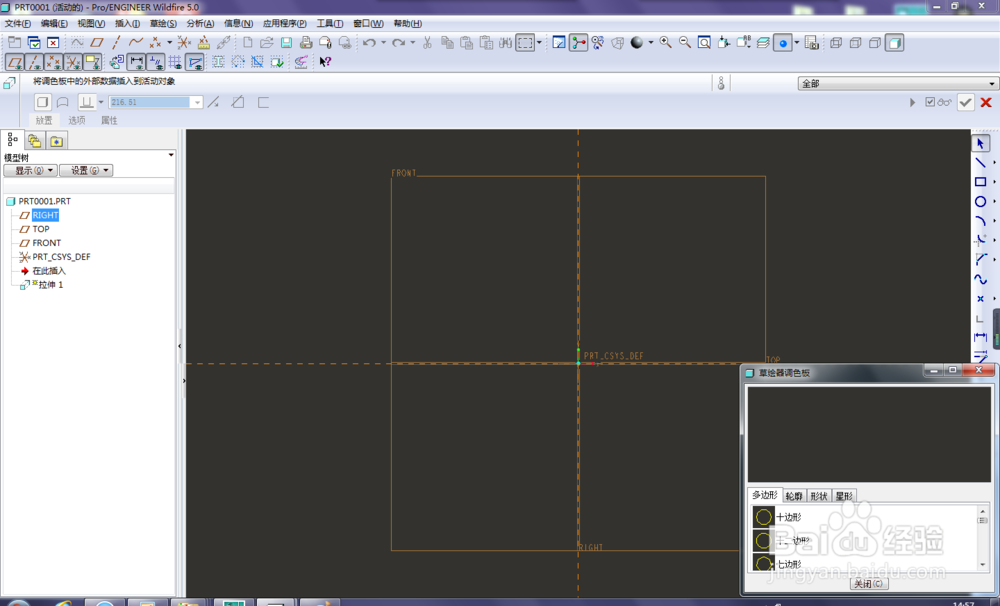Select the Circle tool in sketcher toolbar

(x=980, y=202)
